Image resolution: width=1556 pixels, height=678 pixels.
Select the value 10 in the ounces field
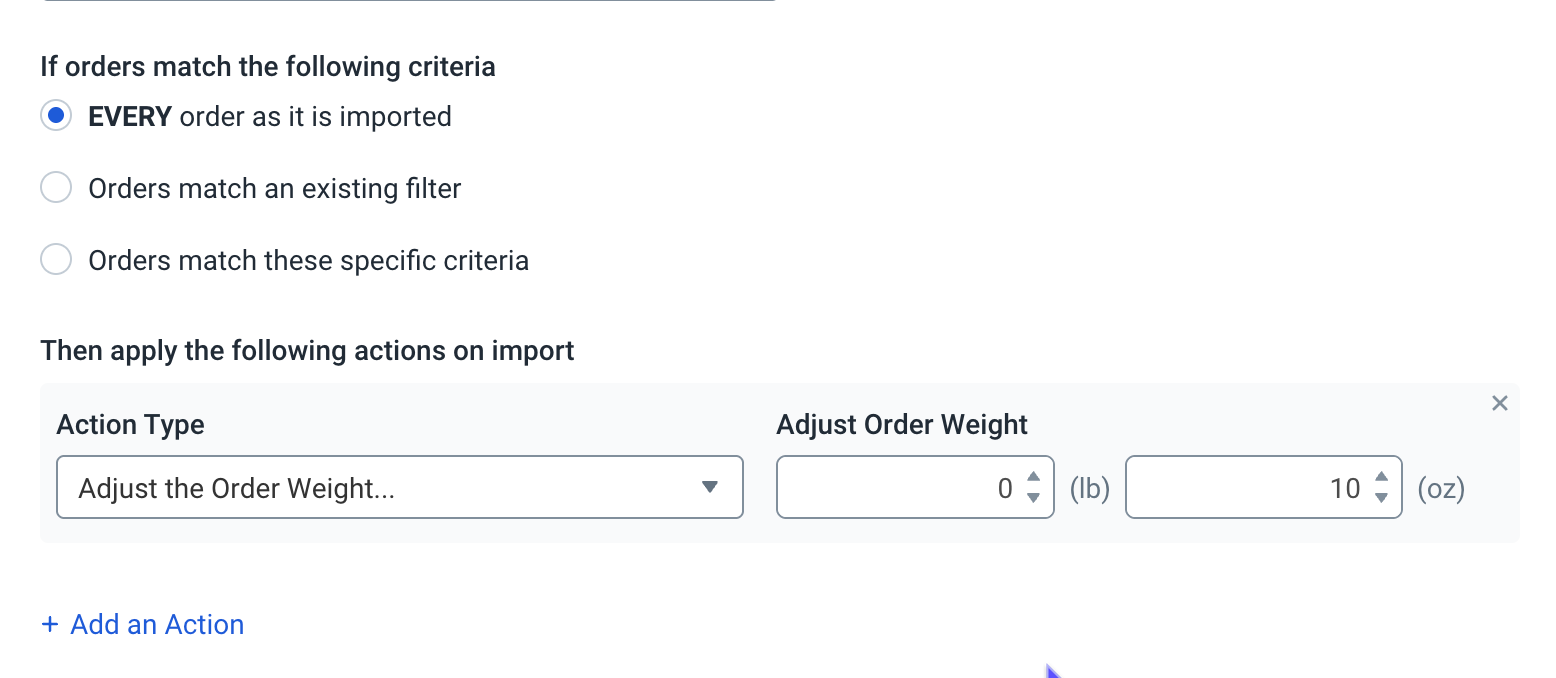[x=1347, y=488]
